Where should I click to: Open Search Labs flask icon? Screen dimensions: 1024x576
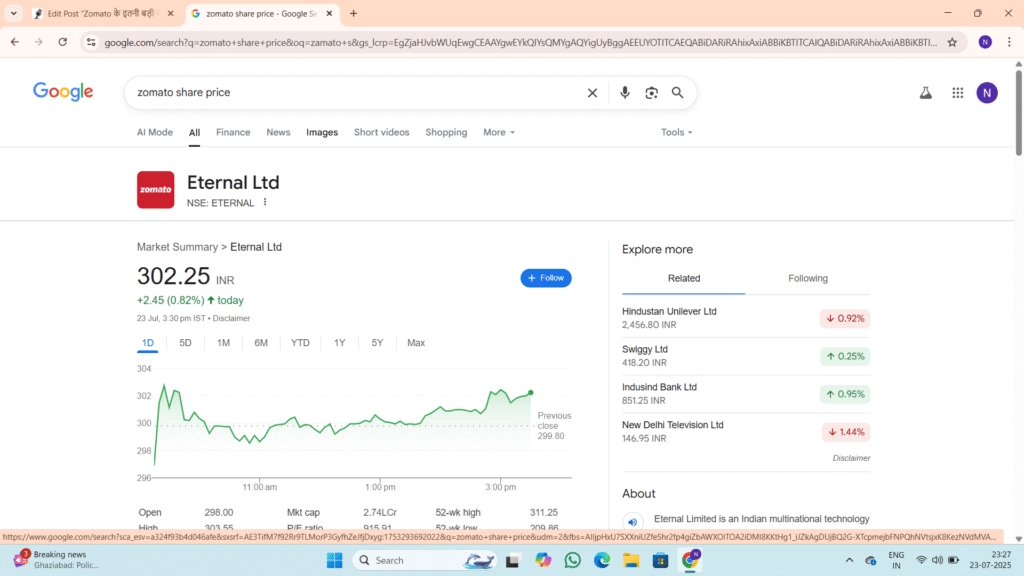925,93
